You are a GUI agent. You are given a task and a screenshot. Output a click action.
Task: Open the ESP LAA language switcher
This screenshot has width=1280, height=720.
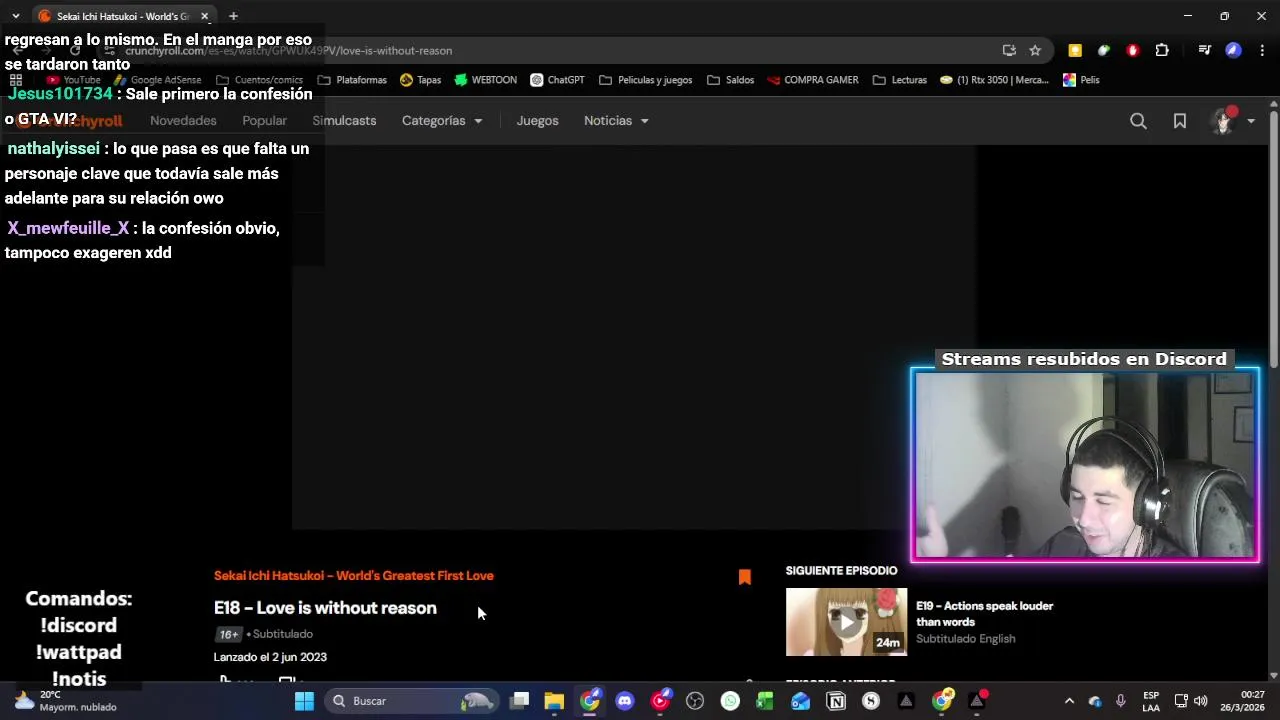click(1151, 701)
